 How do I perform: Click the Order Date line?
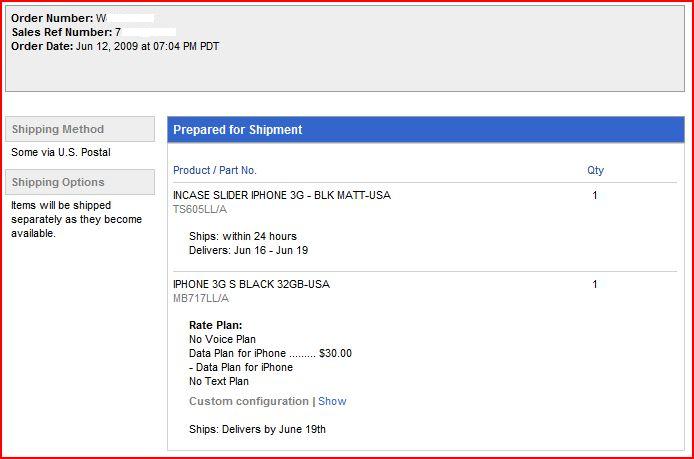coord(115,46)
